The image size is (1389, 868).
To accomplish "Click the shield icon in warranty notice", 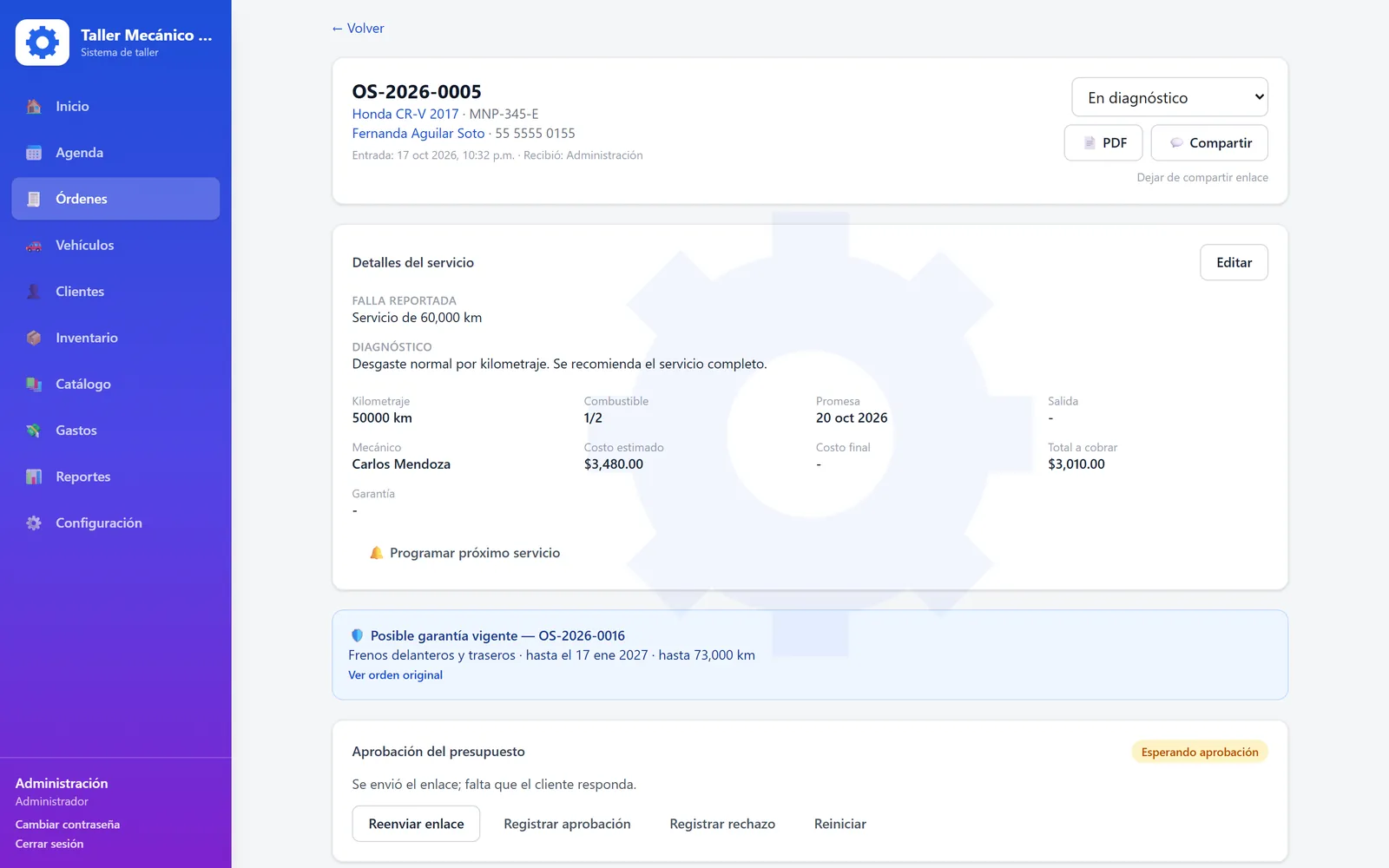I will [x=357, y=635].
